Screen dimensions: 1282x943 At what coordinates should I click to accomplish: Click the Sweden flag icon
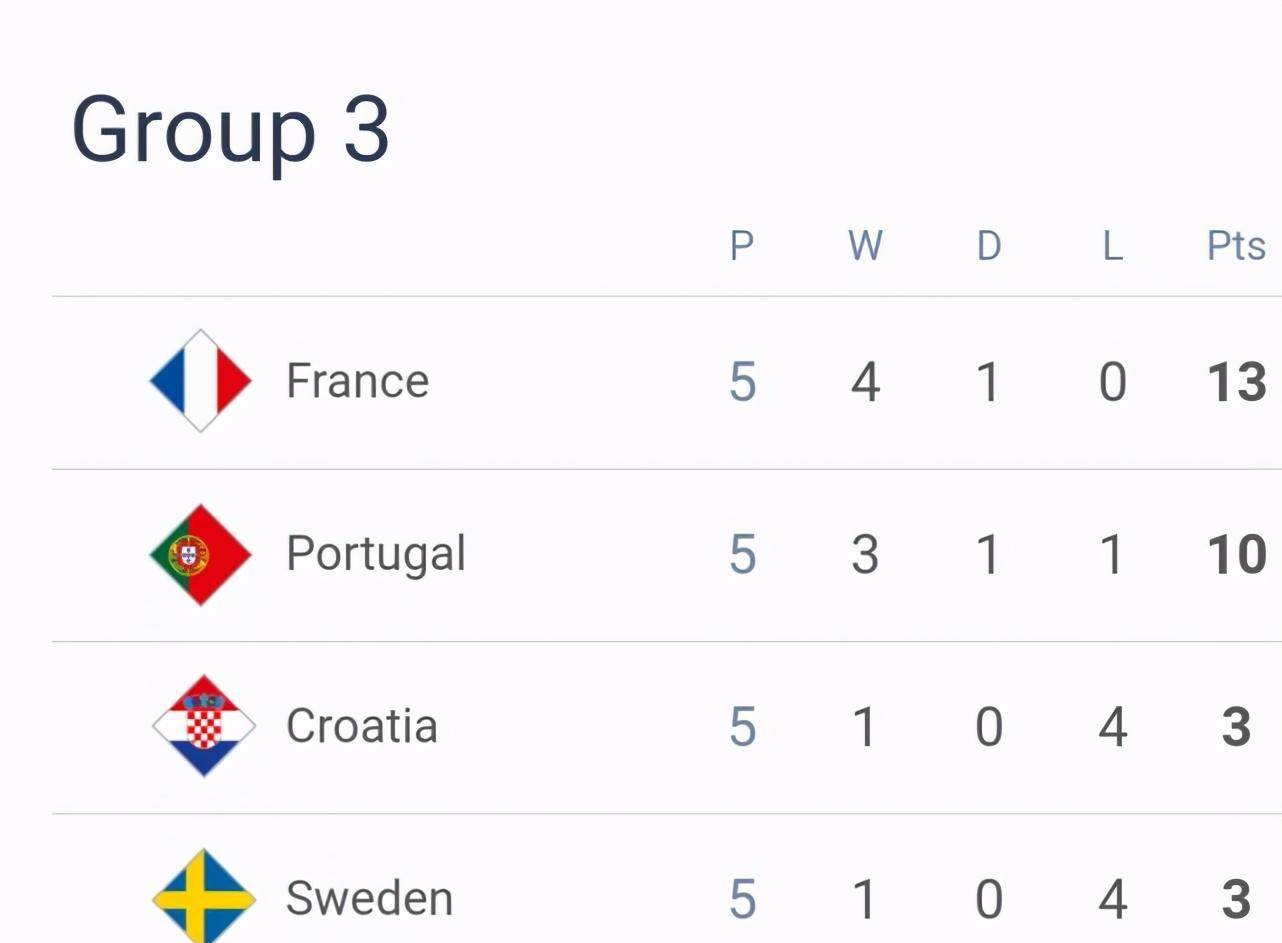[203, 896]
